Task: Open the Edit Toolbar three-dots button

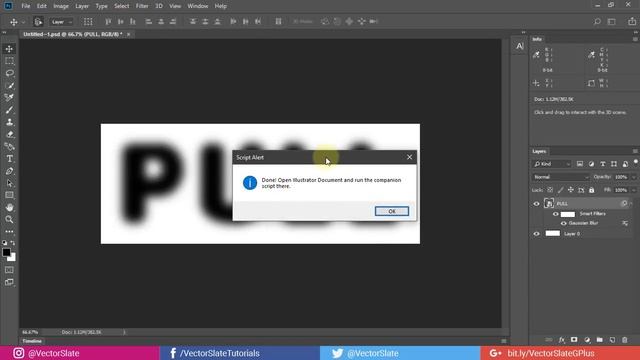Action: coord(9,231)
